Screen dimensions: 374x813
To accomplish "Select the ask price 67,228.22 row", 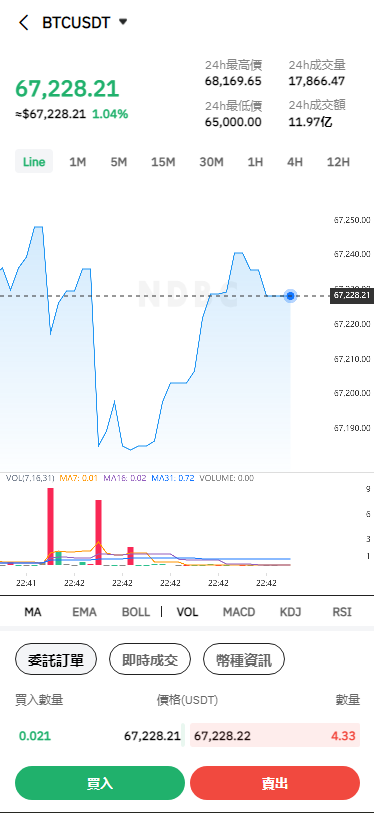I will (275, 736).
